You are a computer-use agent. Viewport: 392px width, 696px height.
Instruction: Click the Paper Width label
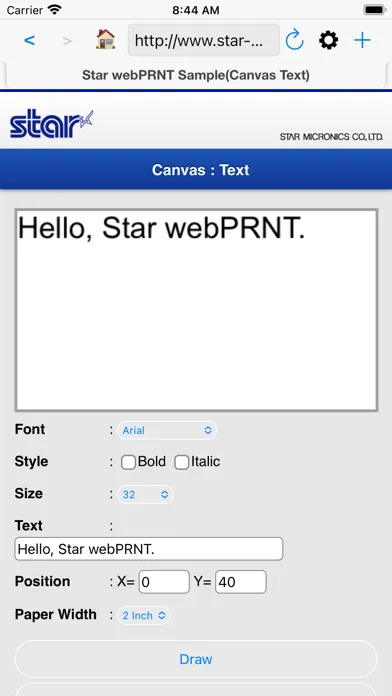click(55, 615)
